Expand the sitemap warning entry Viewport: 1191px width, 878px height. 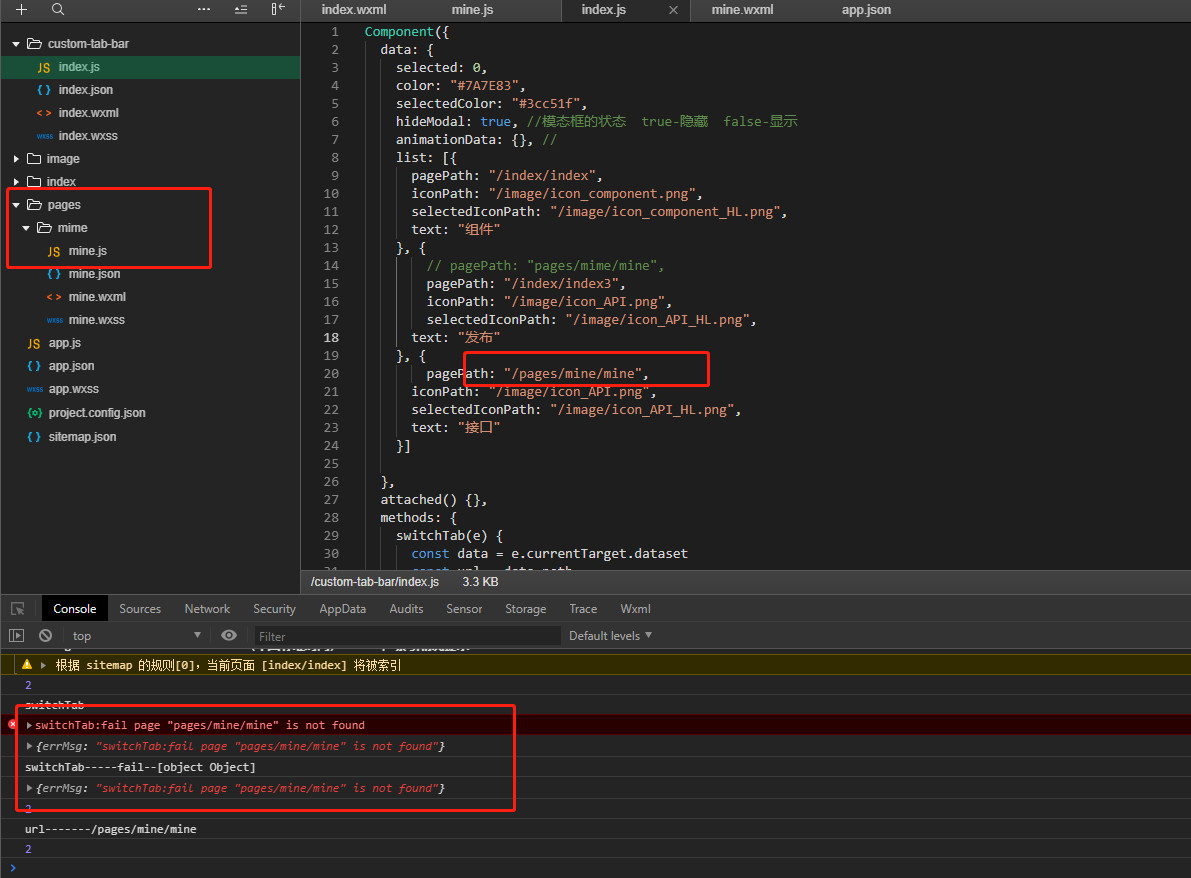point(43,665)
